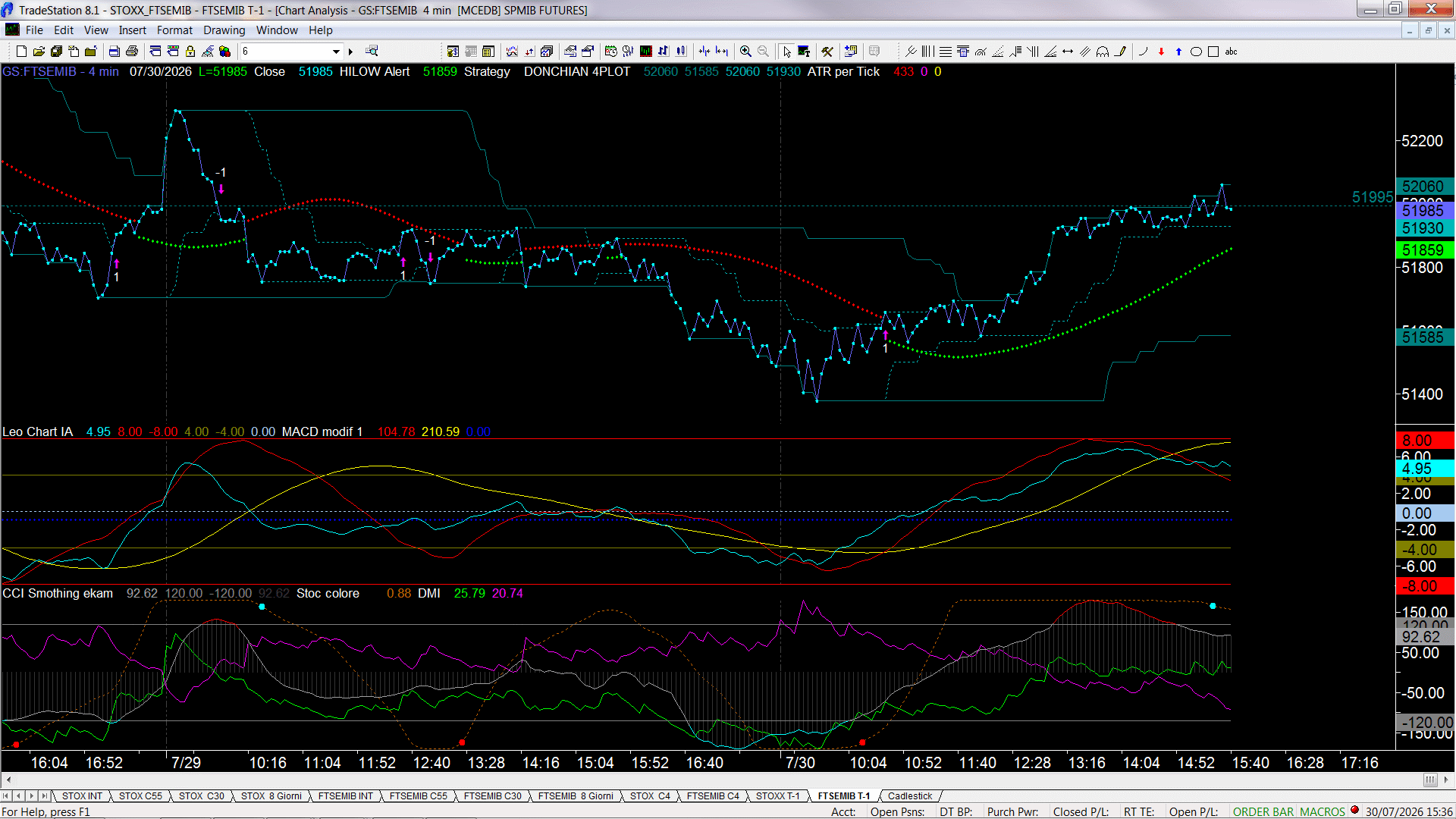This screenshot has height=819, width=1456.
Task: Switch to the FTSEMIB C30 tab
Action: [493, 796]
